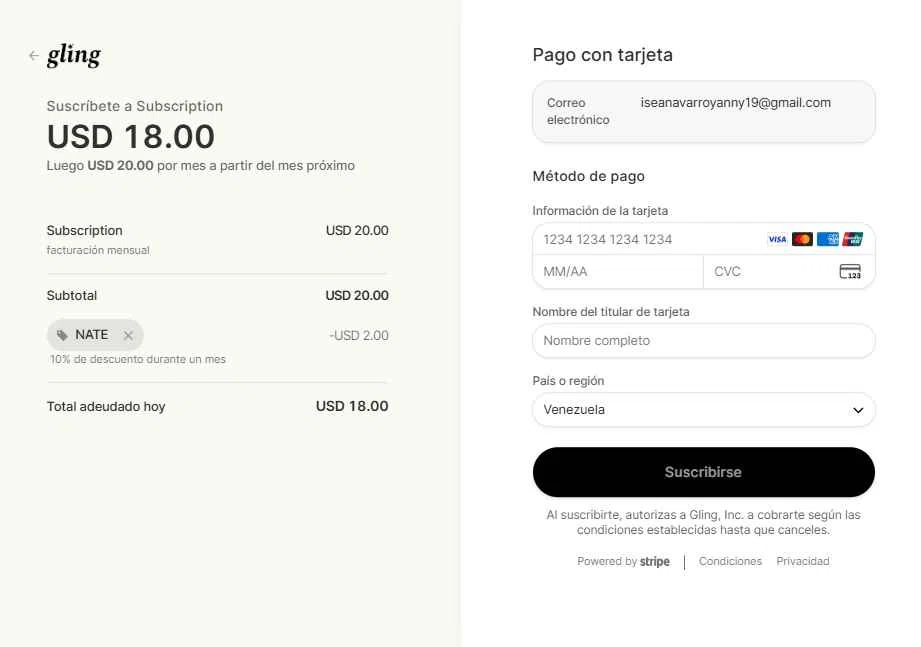921x647 pixels.
Task: Click the Visa card logo
Action: (777, 239)
